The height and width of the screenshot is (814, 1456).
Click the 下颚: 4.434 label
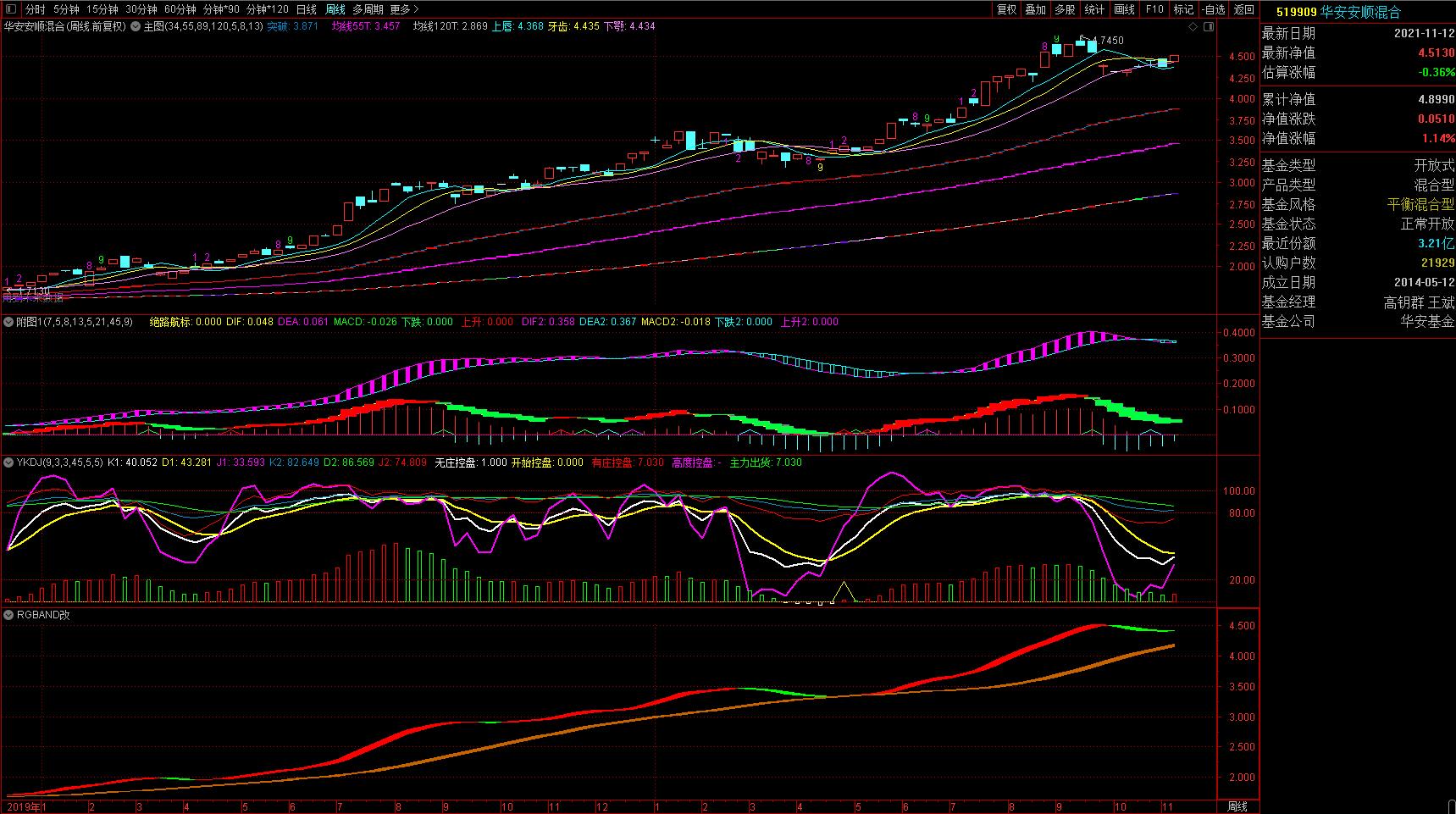click(629, 26)
